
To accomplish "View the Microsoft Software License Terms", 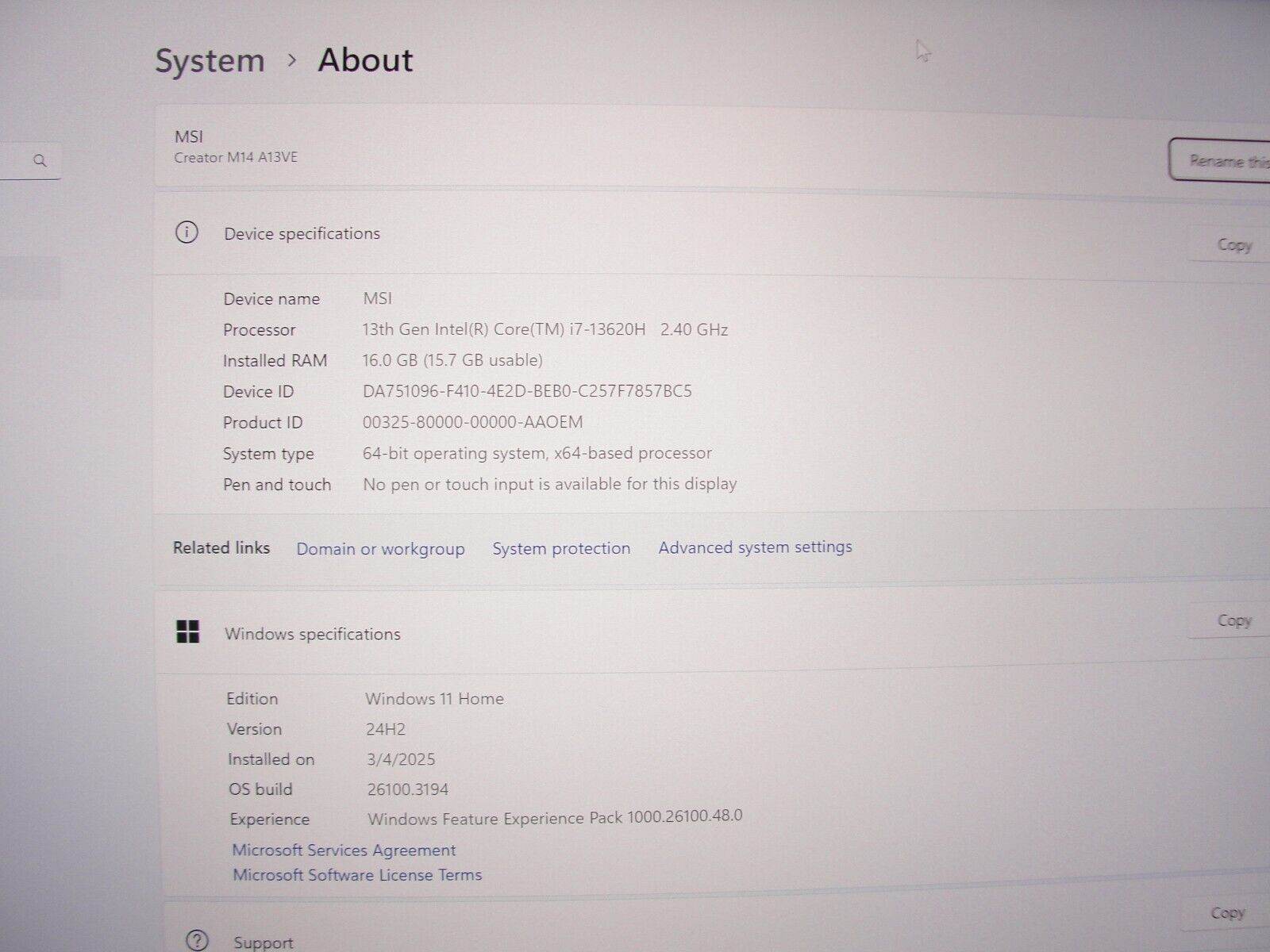I will click(356, 875).
